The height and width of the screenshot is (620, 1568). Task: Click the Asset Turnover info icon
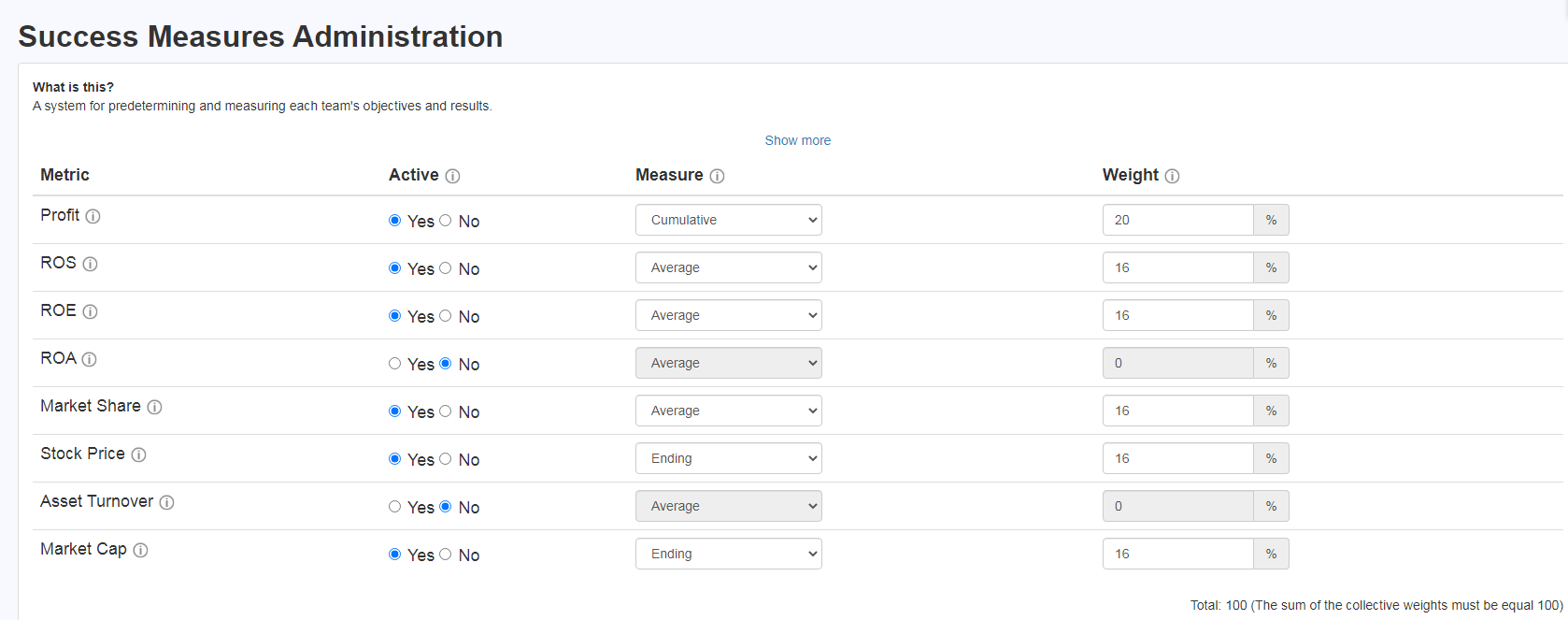click(166, 502)
